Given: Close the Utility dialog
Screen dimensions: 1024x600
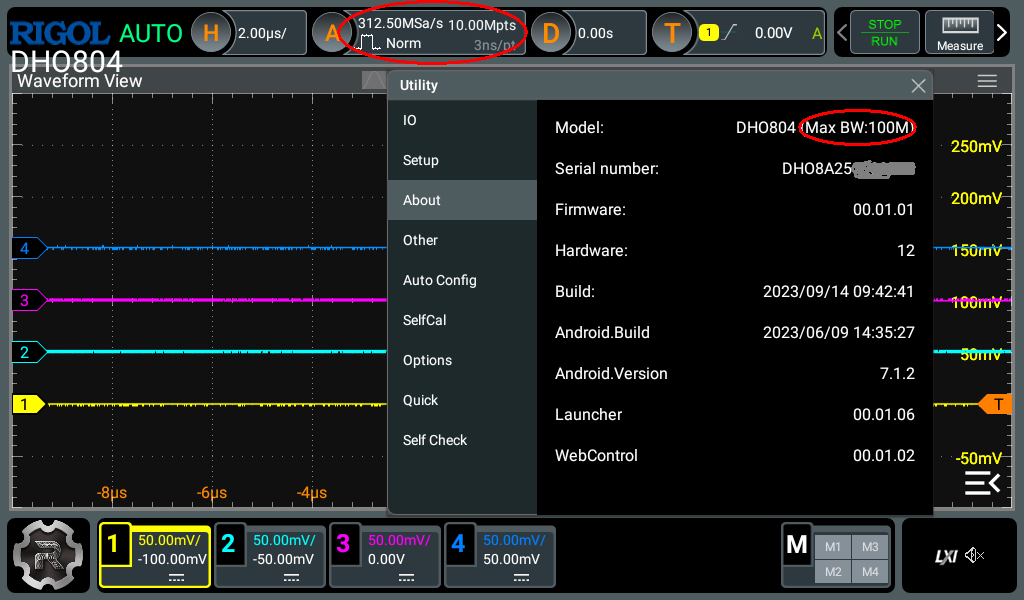Looking at the screenshot, I should click(x=918, y=86).
